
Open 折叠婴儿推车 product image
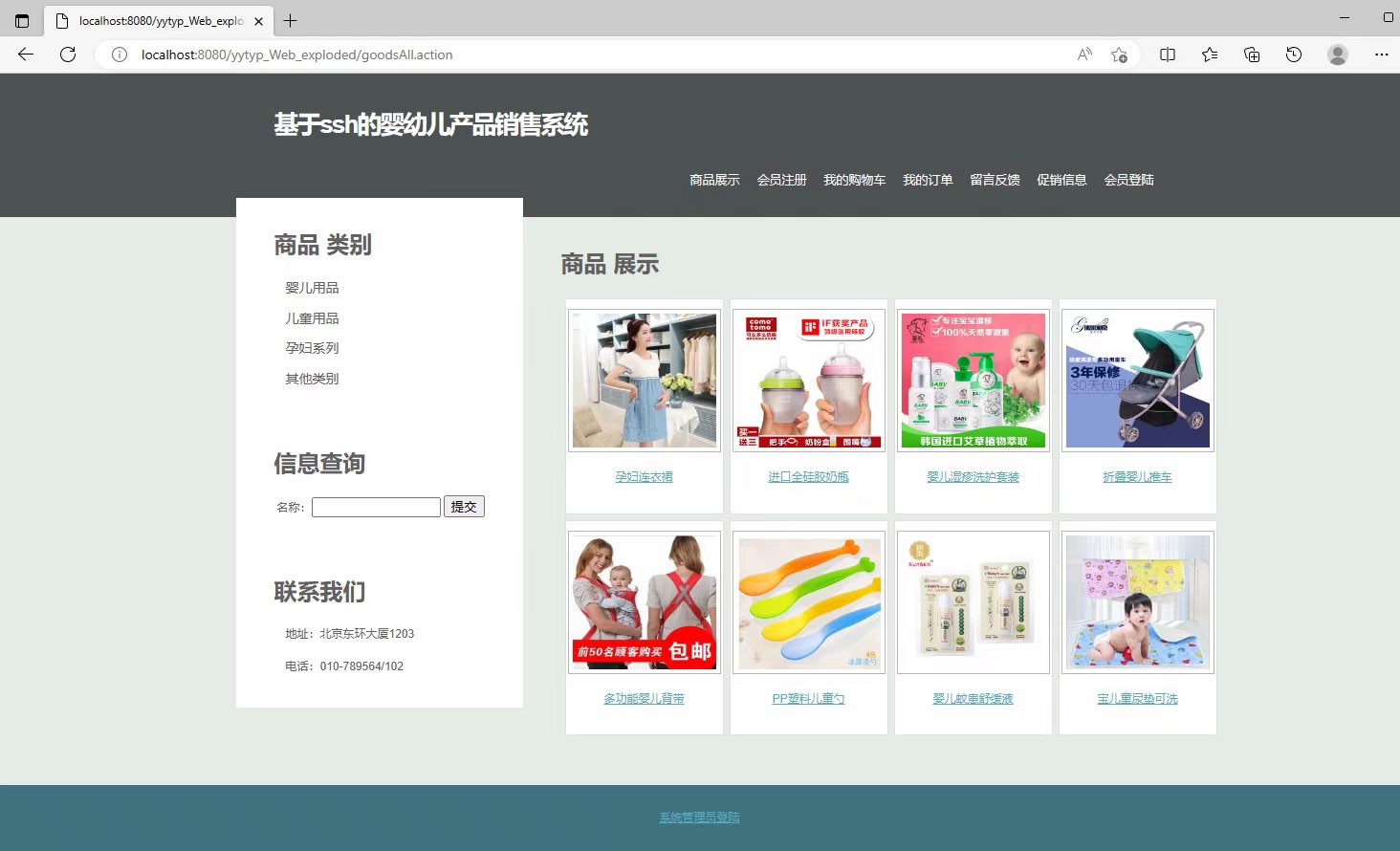[1138, 381]
